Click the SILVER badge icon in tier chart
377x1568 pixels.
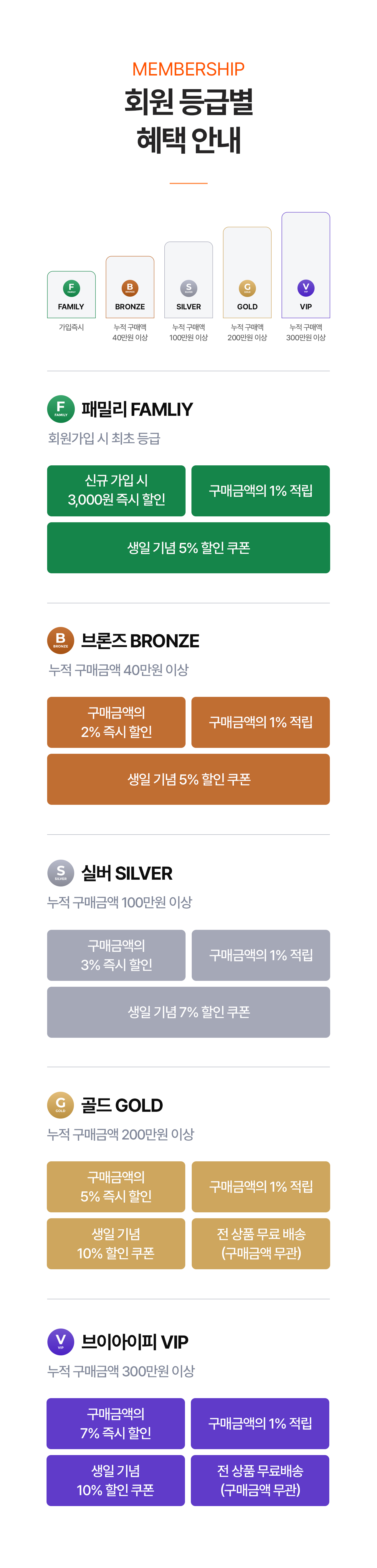click(x=188, y=288)
